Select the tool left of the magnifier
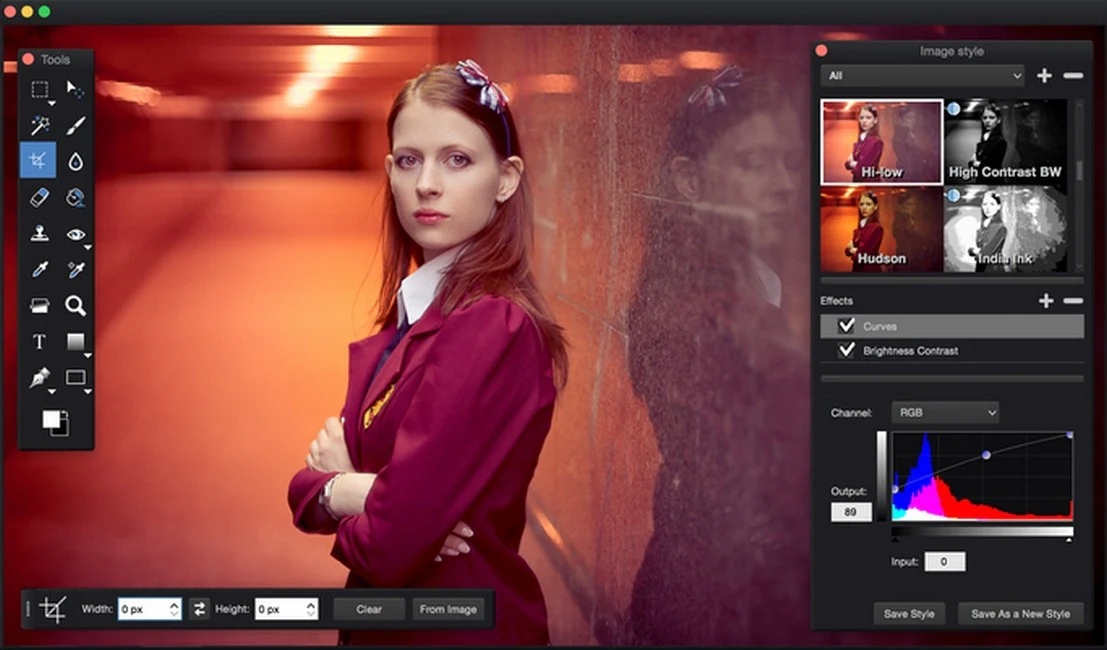 point(40,306)
